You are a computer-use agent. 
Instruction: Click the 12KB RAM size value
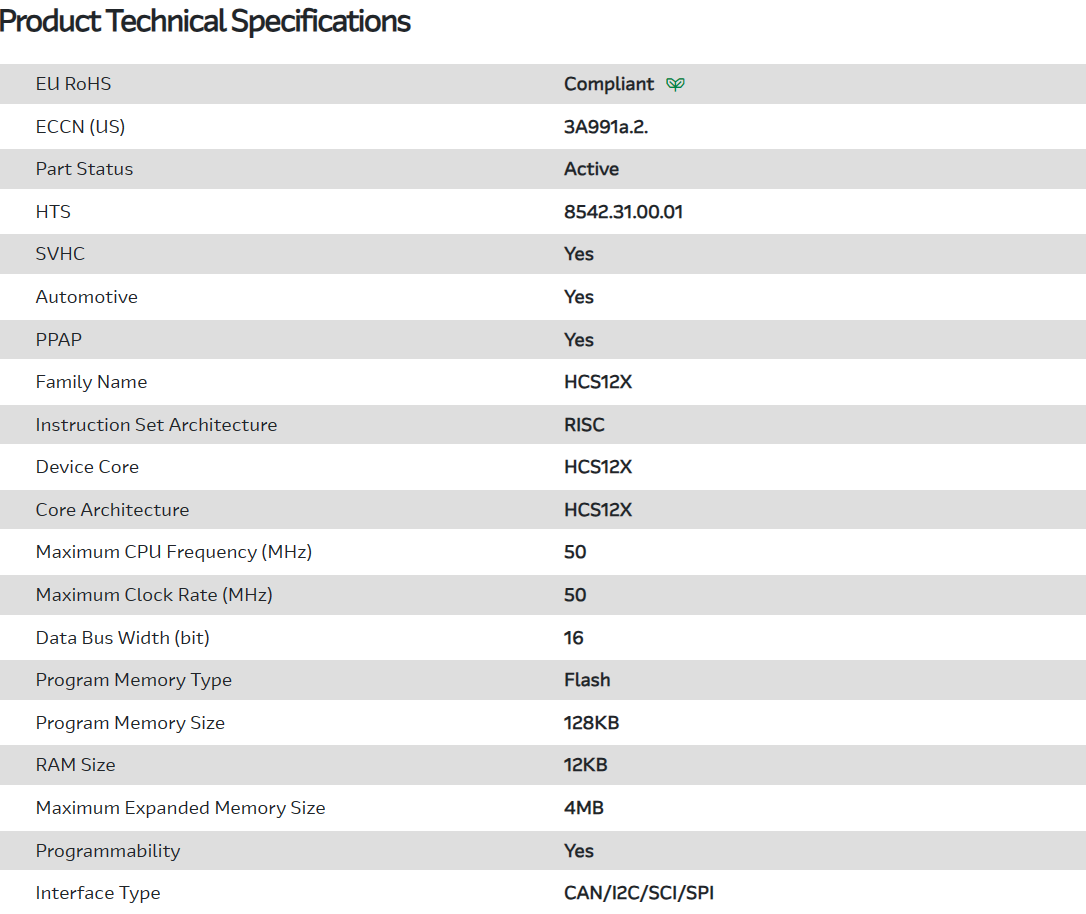tap(585, 765)
